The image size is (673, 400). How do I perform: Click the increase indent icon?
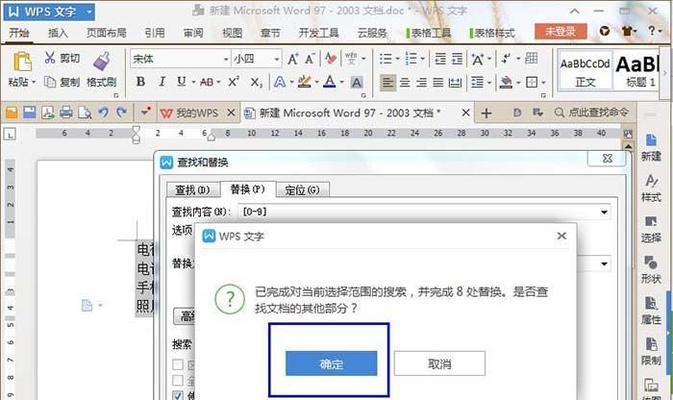point(457,59)
